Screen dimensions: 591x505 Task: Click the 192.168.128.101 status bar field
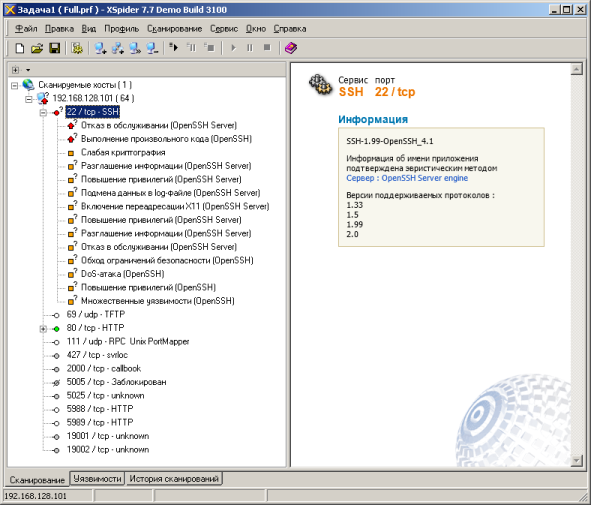47,496
